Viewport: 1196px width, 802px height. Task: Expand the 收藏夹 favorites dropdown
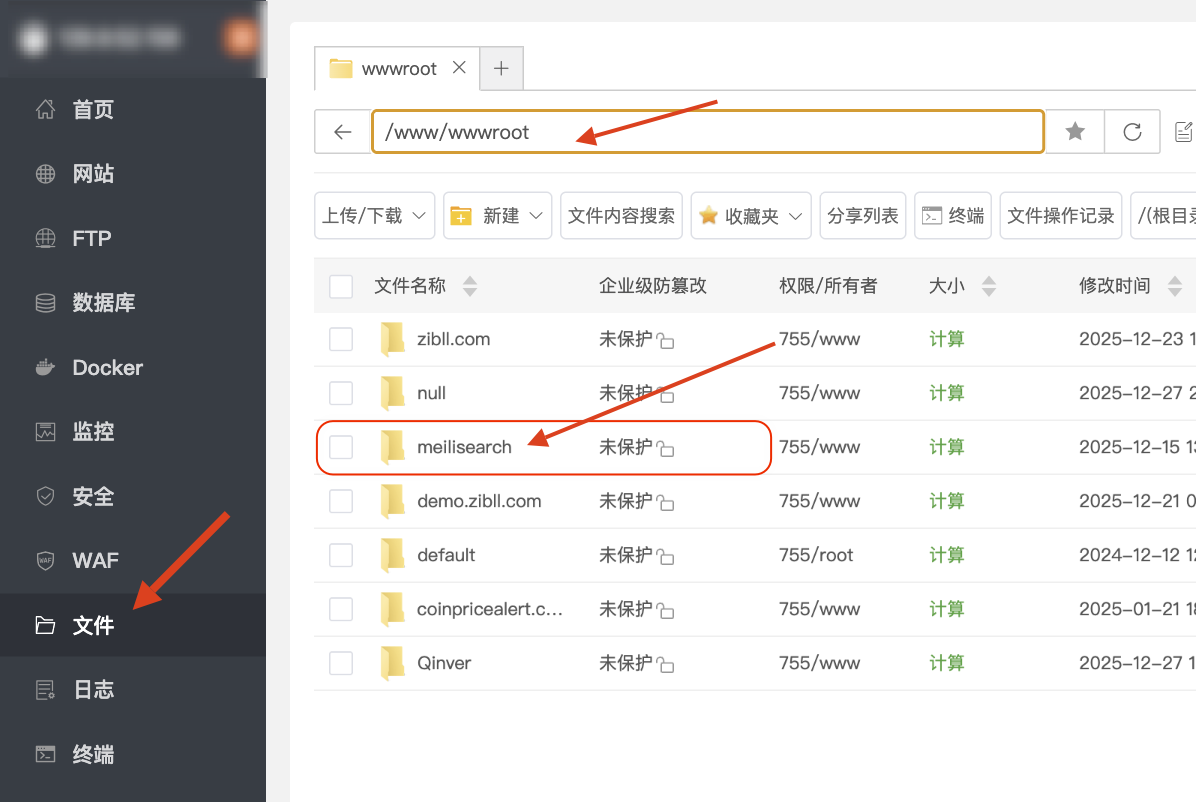tap(750, 215)
